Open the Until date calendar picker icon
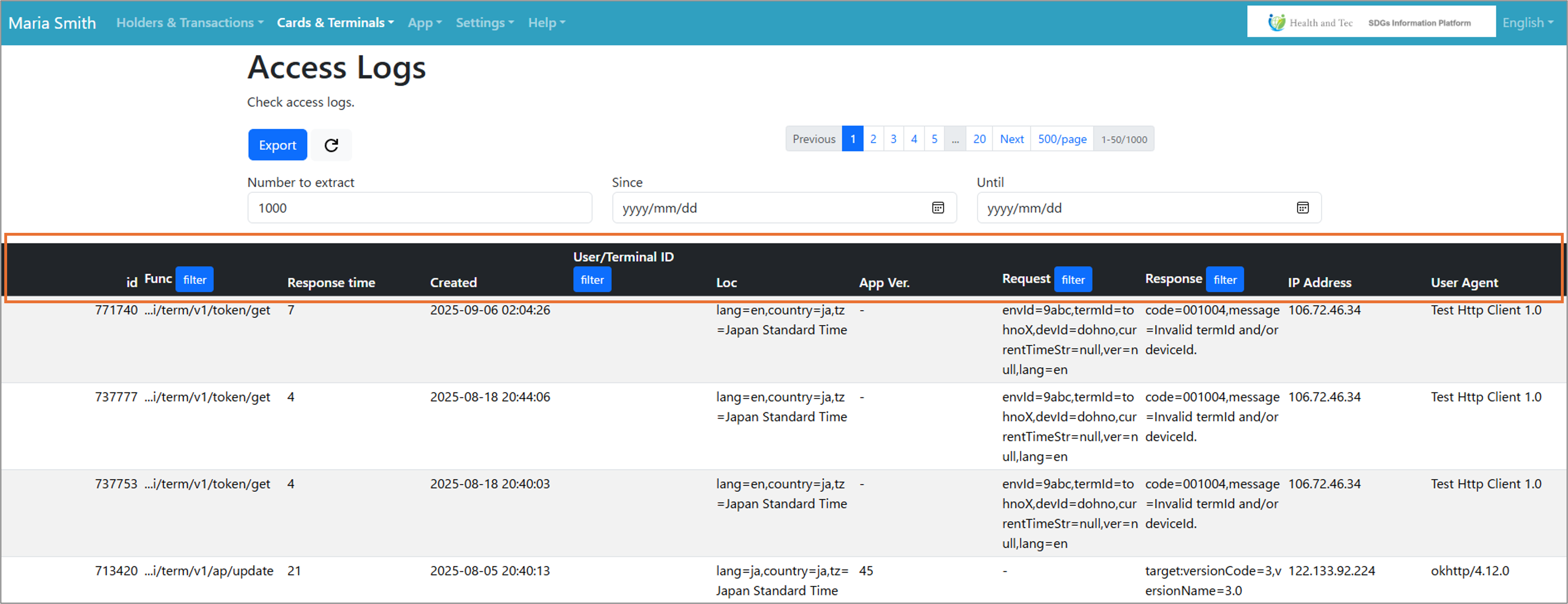Image resolution: width=1568 pixels, height=604 pixels. [x=1302, y=208]
